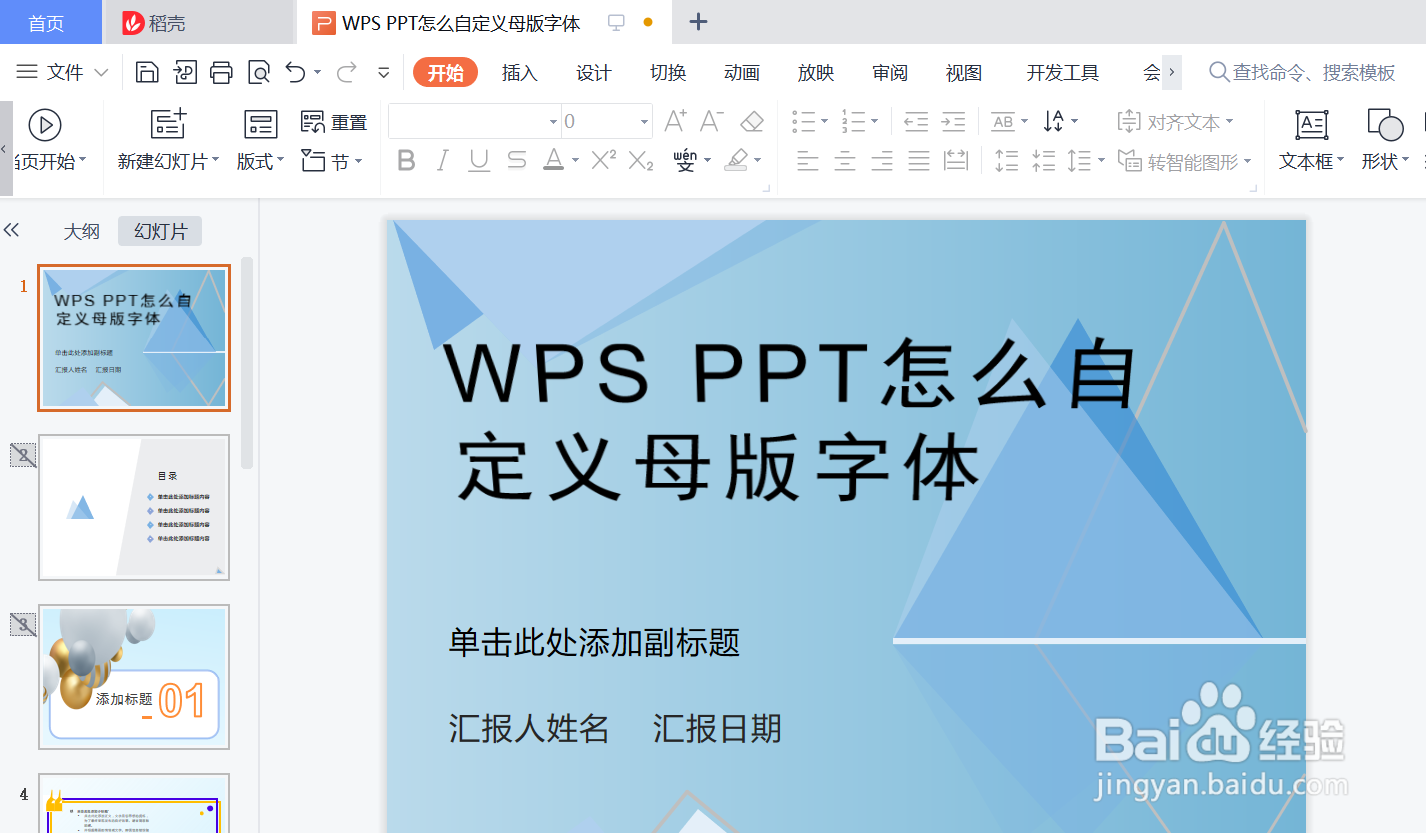Image resolution: width=1426 pixels, height=833 pixels.
Task: Toggle Bold formatting
Action: 406,160
